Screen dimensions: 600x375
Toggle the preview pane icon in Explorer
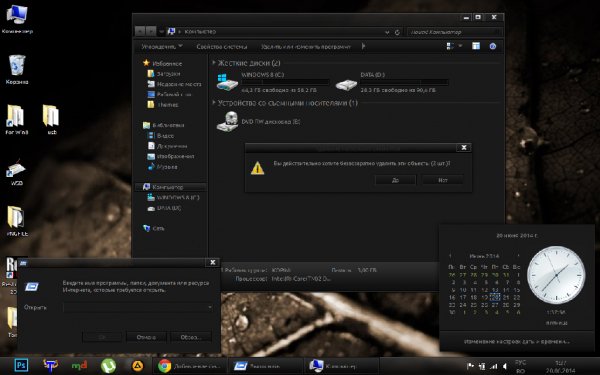476,46
